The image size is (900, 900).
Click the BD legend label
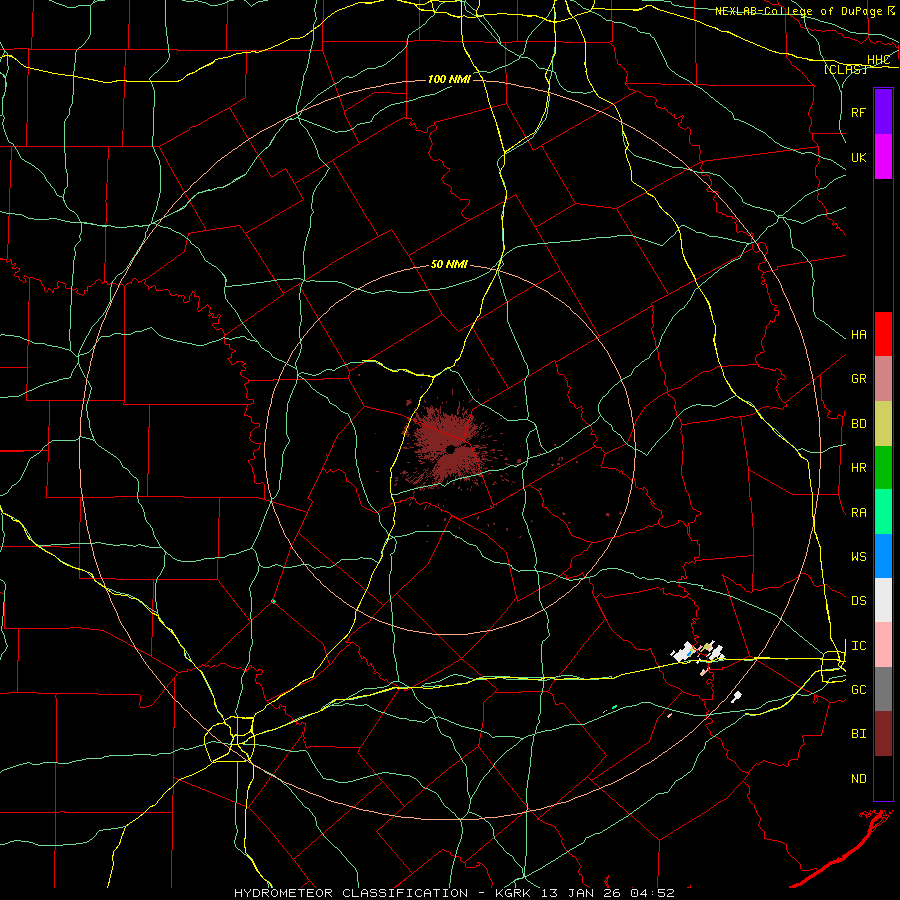858,424
